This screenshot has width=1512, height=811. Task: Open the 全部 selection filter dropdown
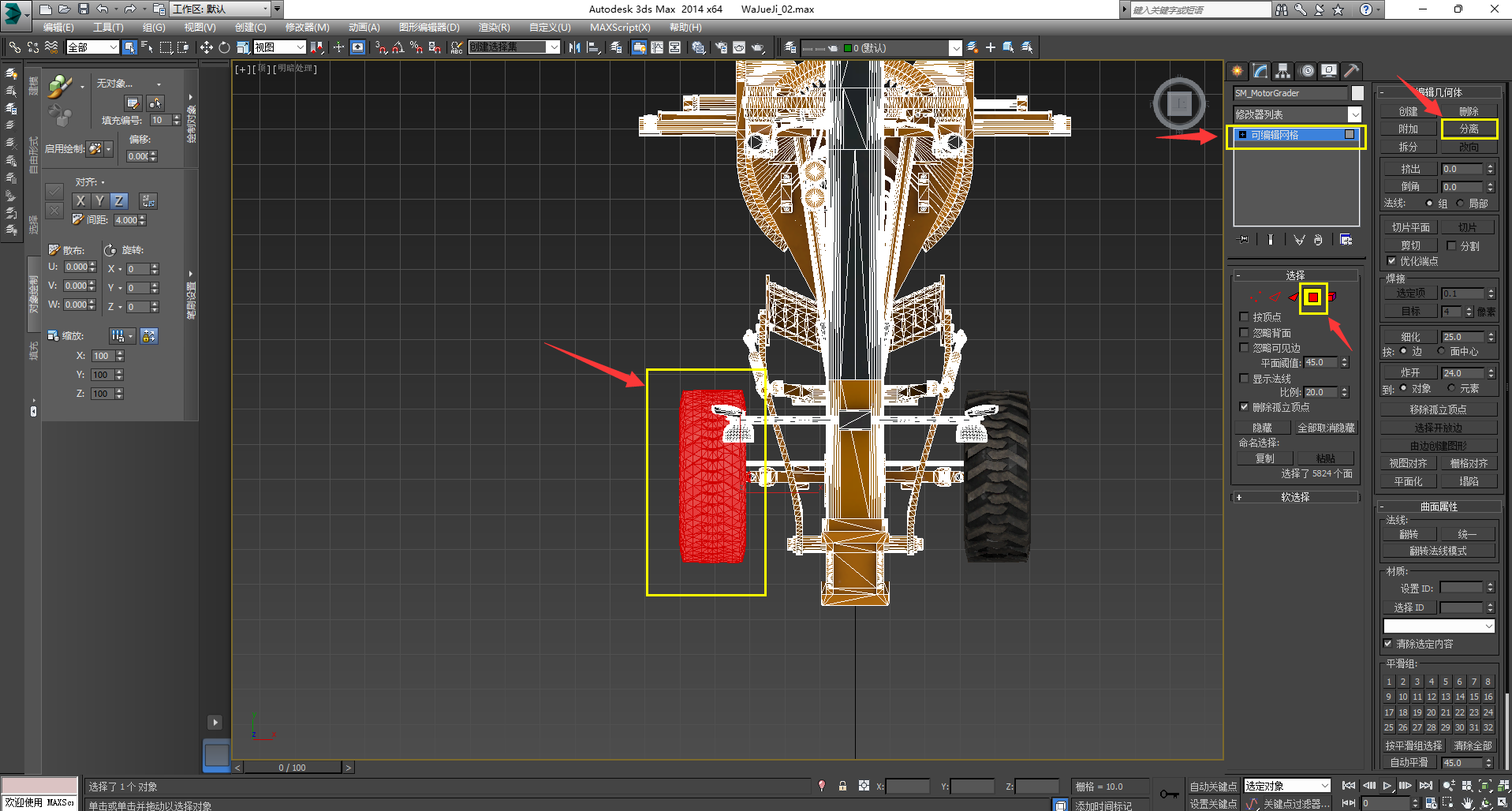point(91,47)
